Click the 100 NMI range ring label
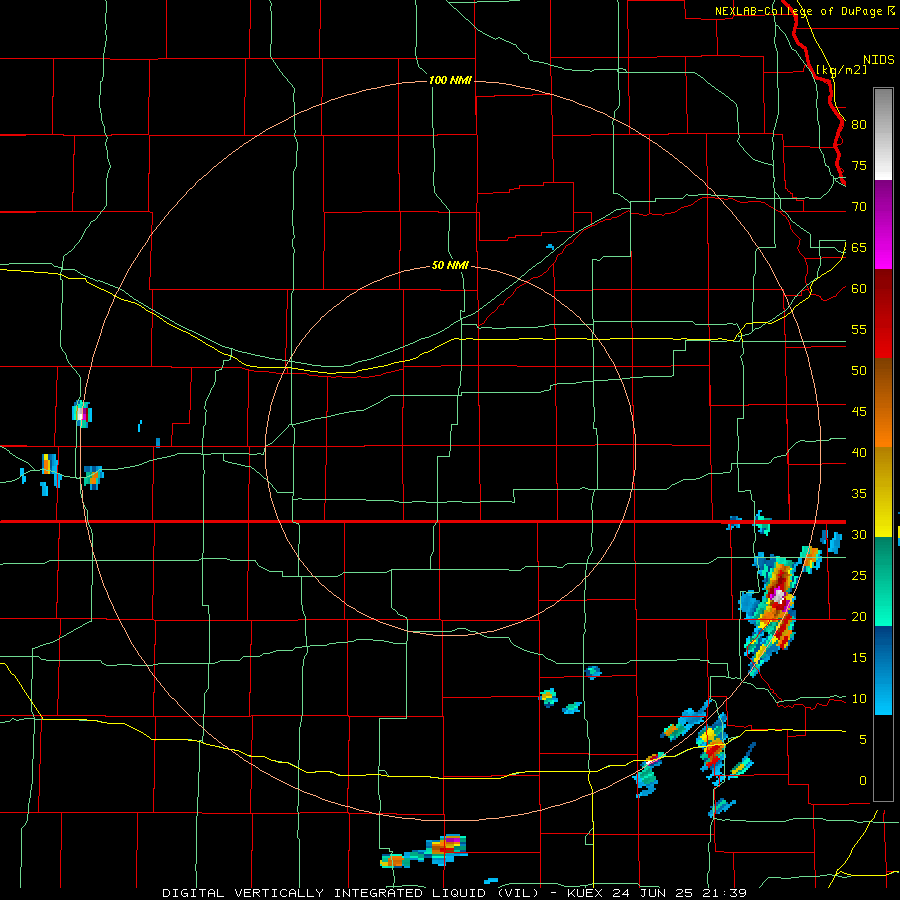The width and height of the screenshot is (900, 900). click(450, 80)
